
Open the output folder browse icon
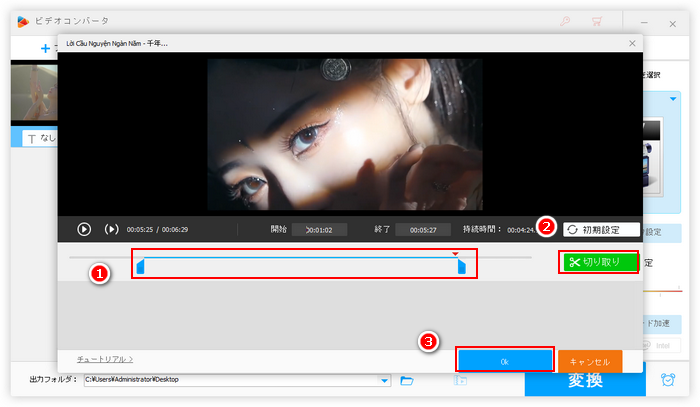(x=407, y=380)
